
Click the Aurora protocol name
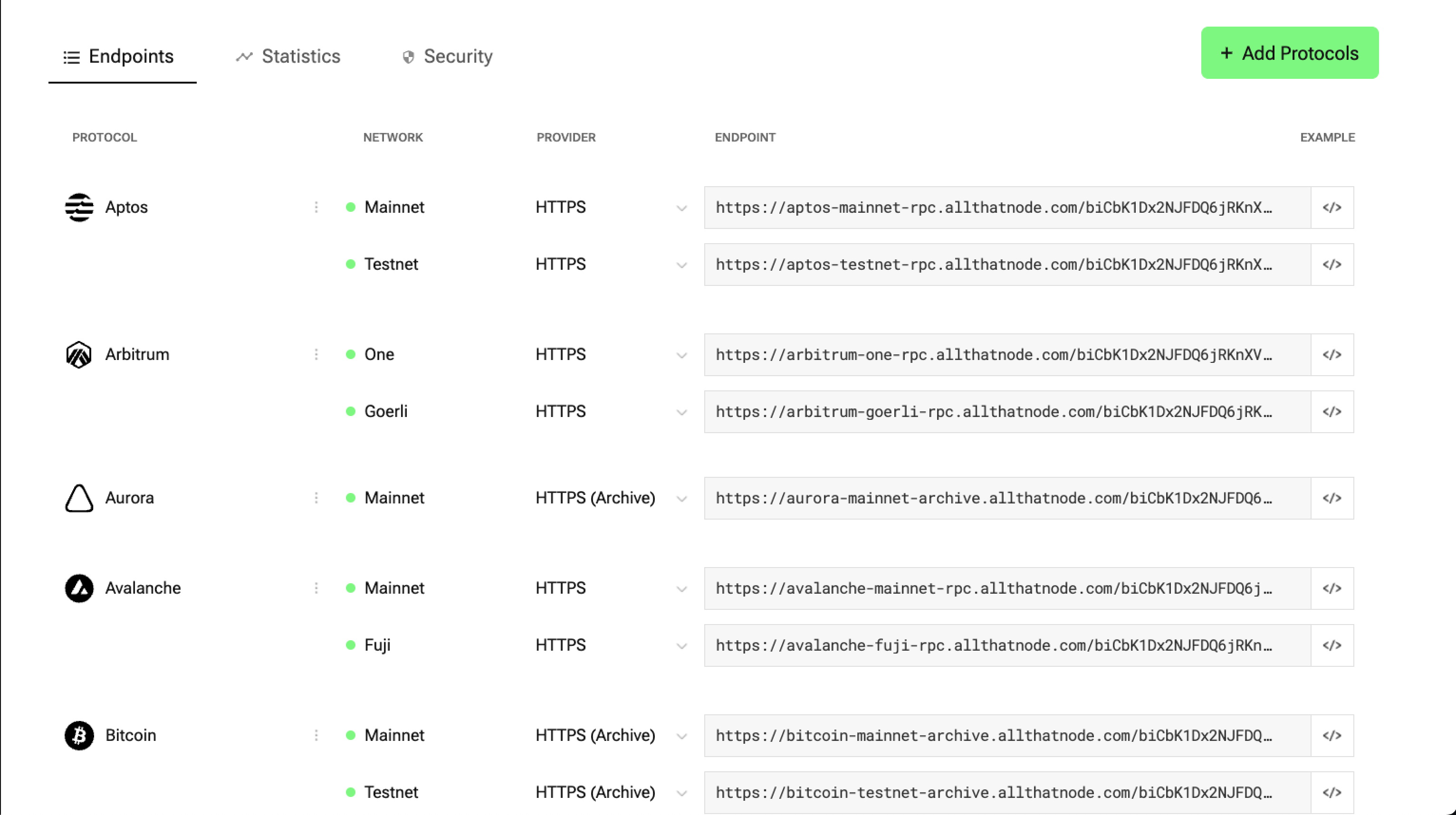[129, 498]
